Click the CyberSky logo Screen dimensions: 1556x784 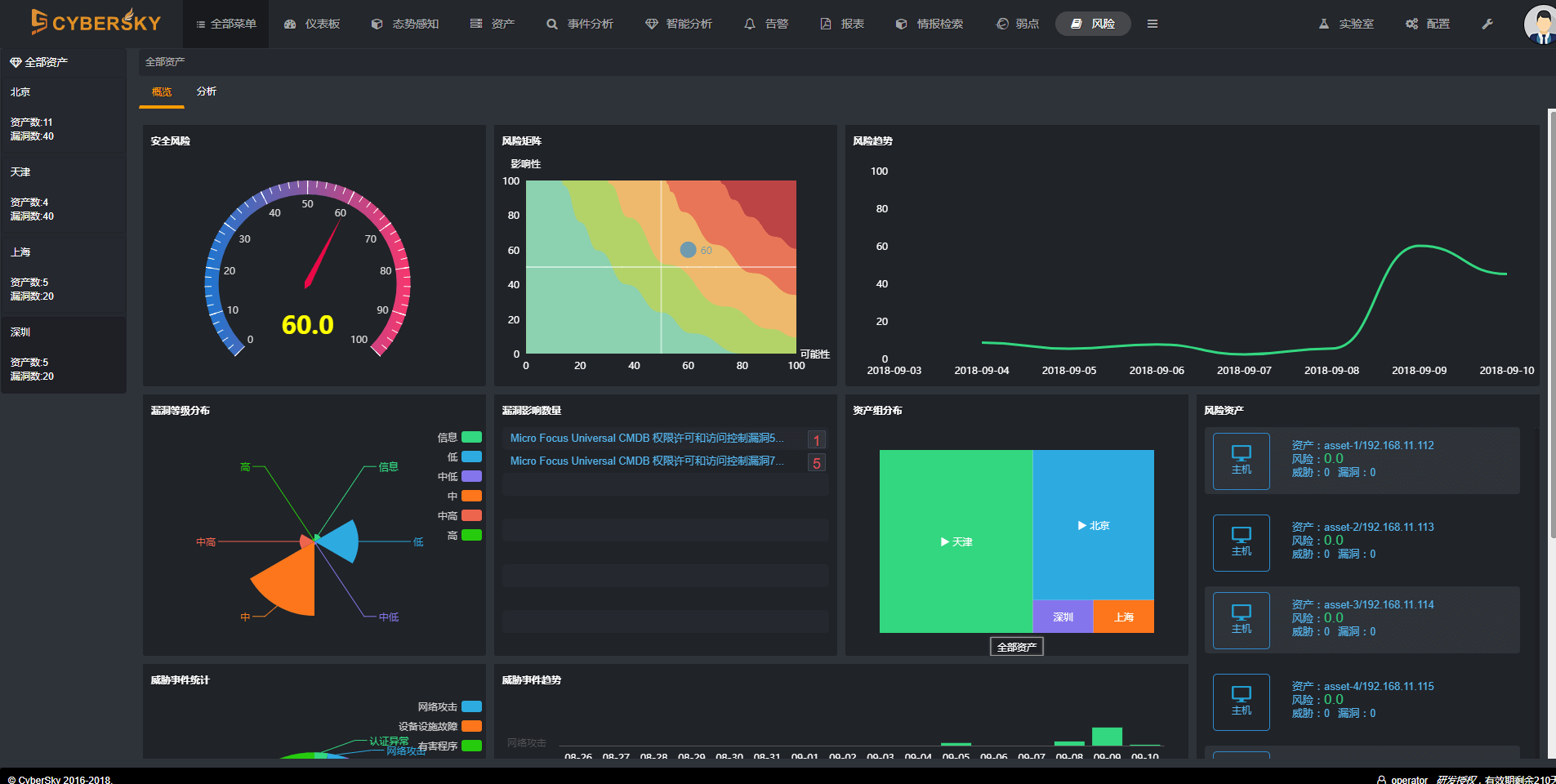(x=96, y=22)
